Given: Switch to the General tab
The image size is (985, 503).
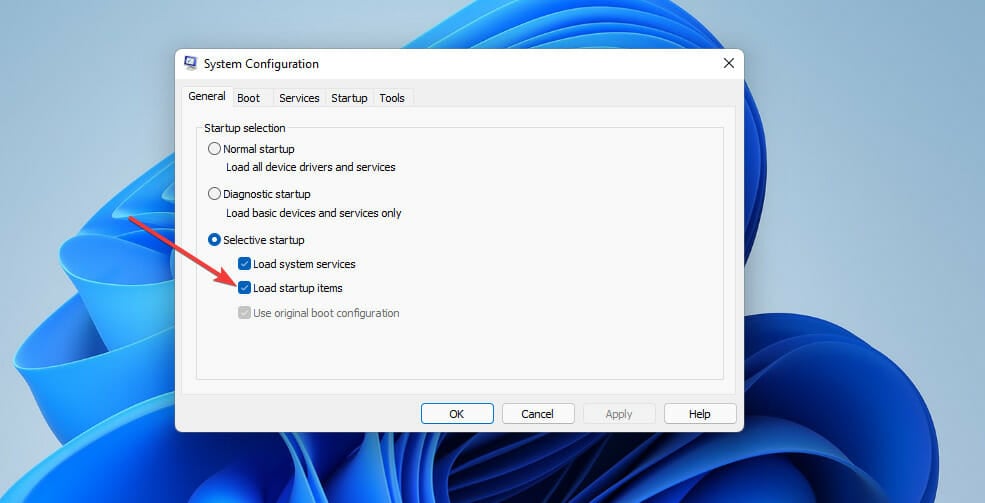Looking at the screenshot, I should [207, 97].
